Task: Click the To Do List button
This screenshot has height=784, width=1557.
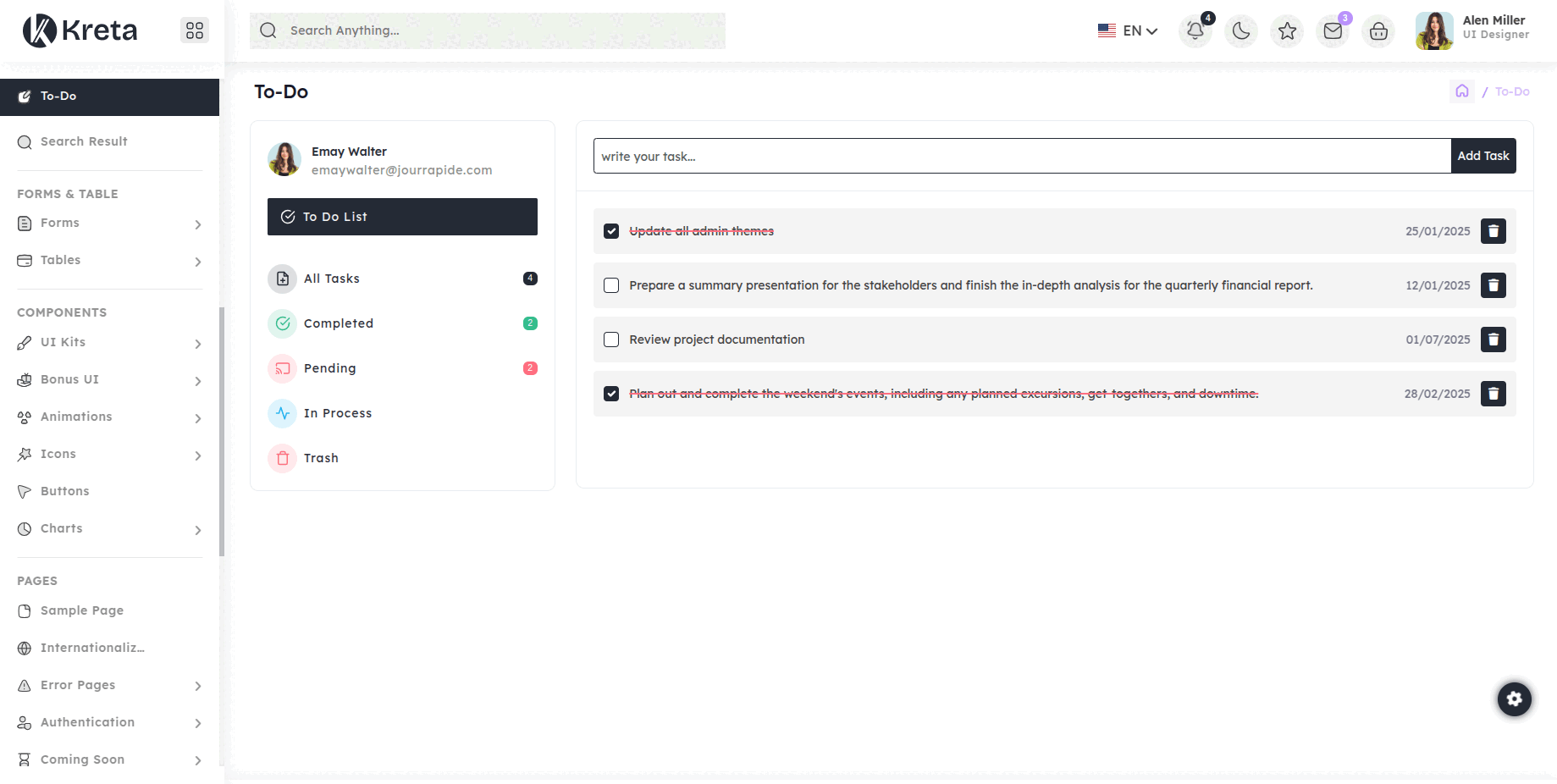Action: pos(402,217)
